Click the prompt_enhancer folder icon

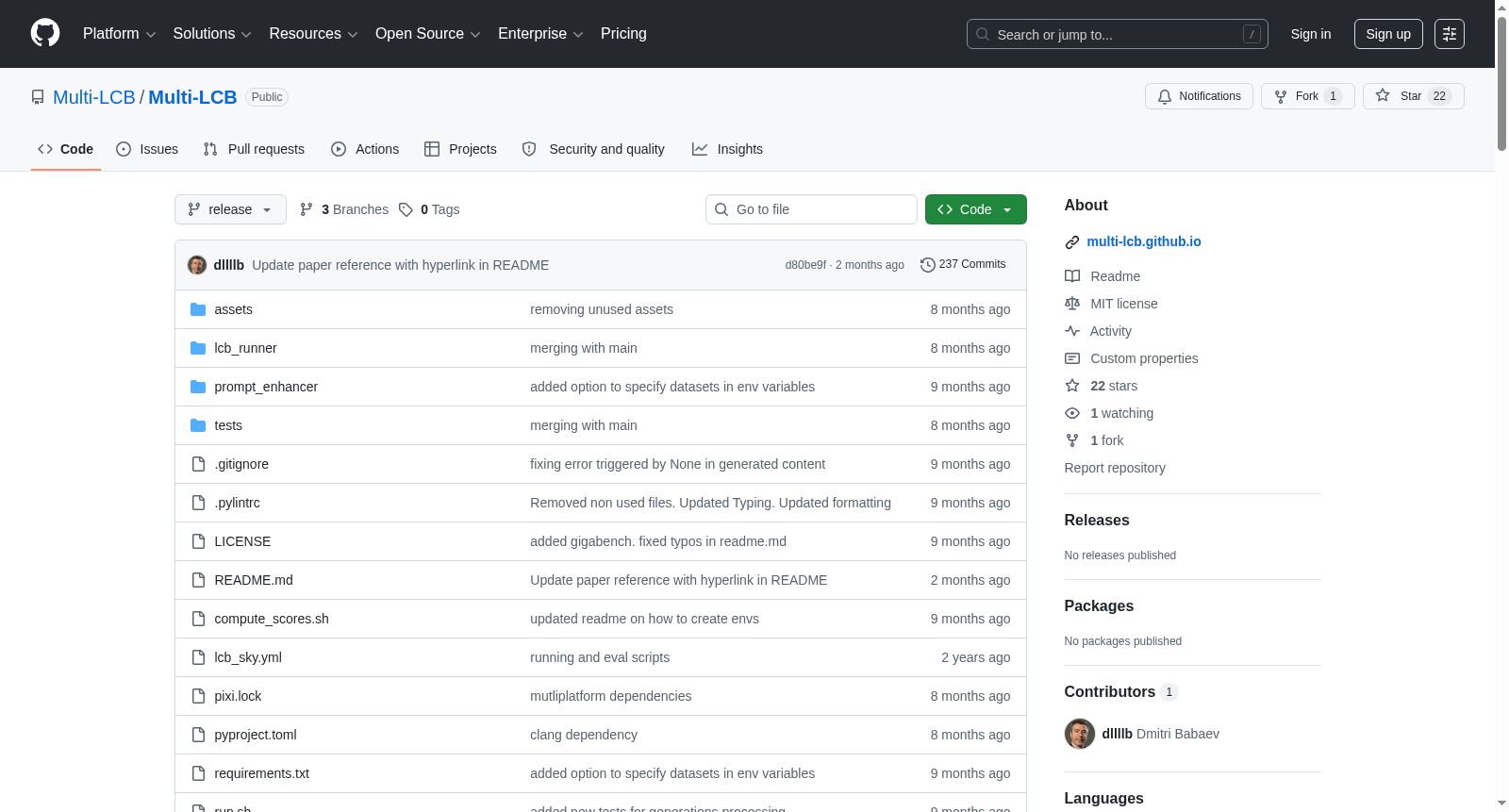198,387
